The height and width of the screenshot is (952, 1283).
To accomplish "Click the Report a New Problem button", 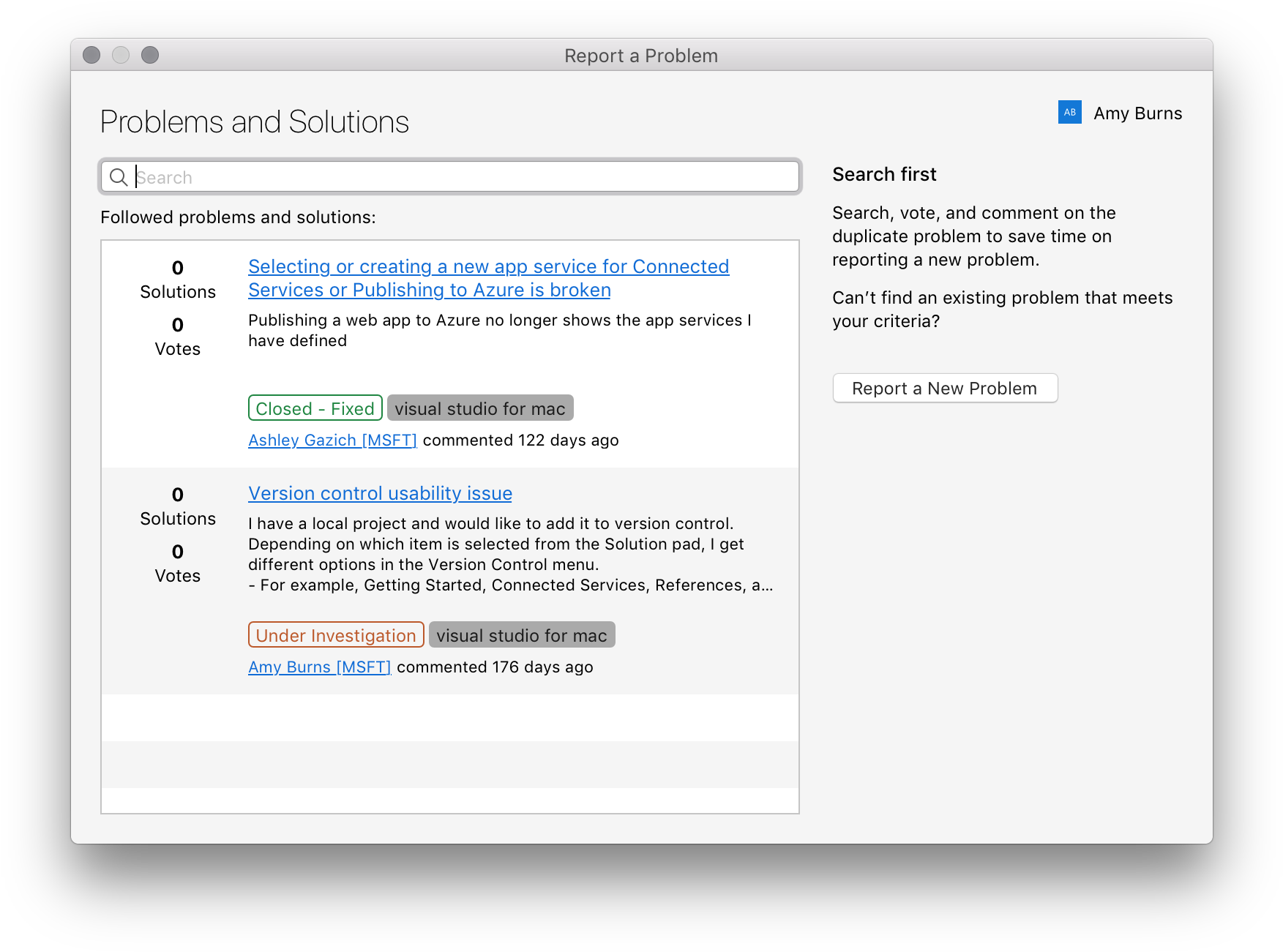I will tap(945, 388).
